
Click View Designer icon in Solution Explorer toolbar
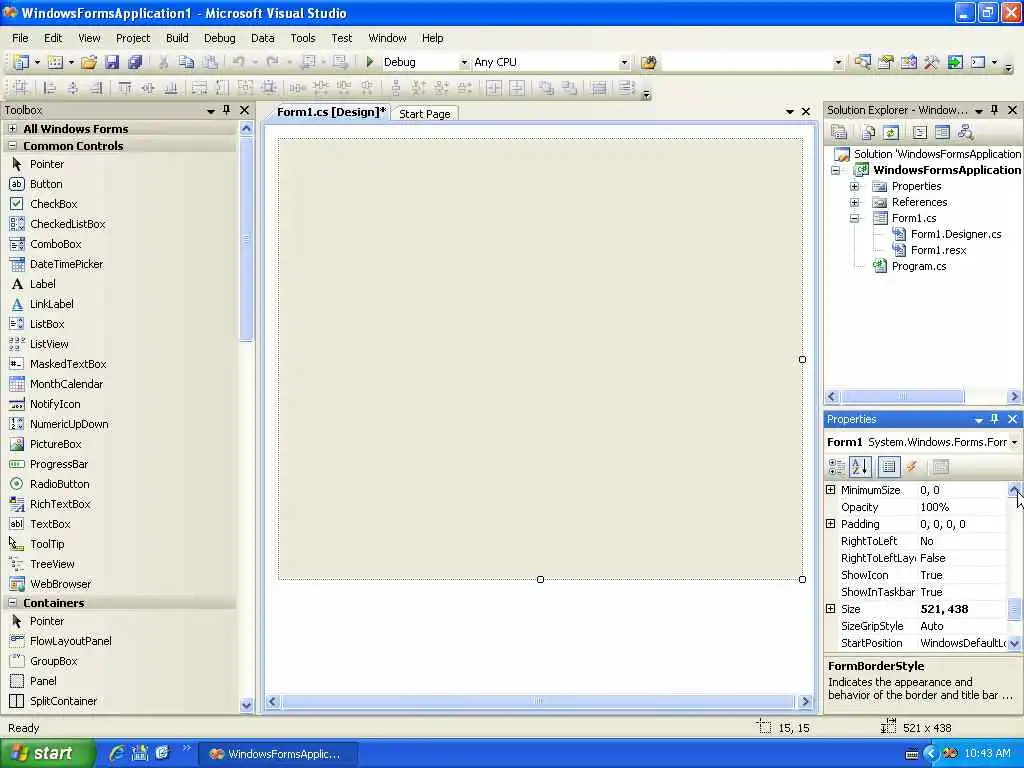[x=942, y=133]
